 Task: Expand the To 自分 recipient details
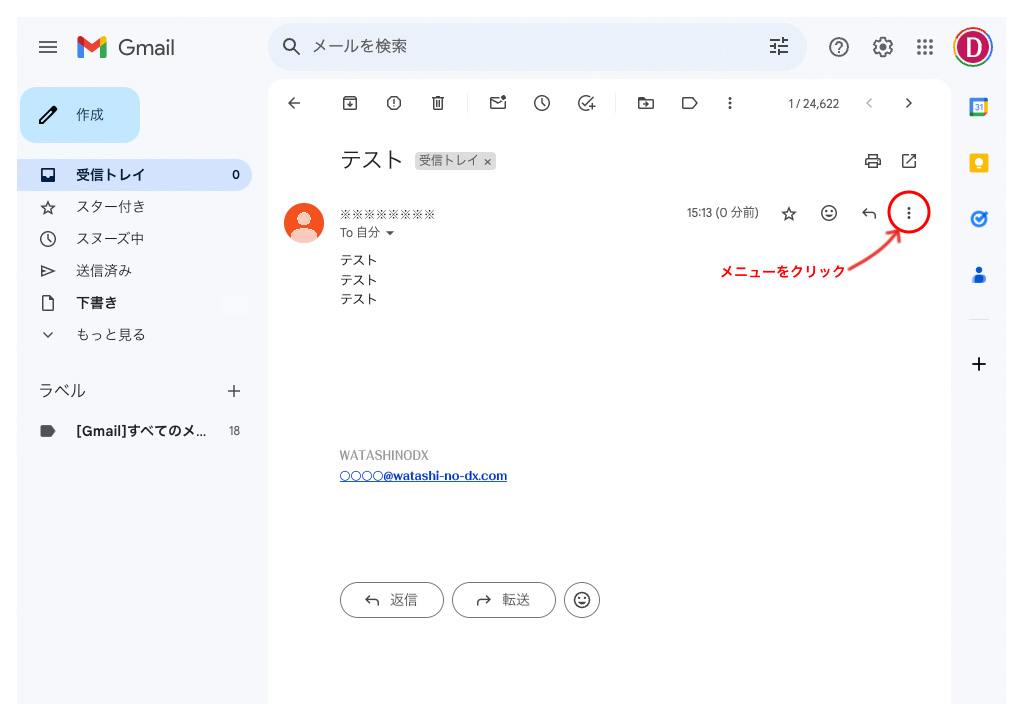point(390,233)
